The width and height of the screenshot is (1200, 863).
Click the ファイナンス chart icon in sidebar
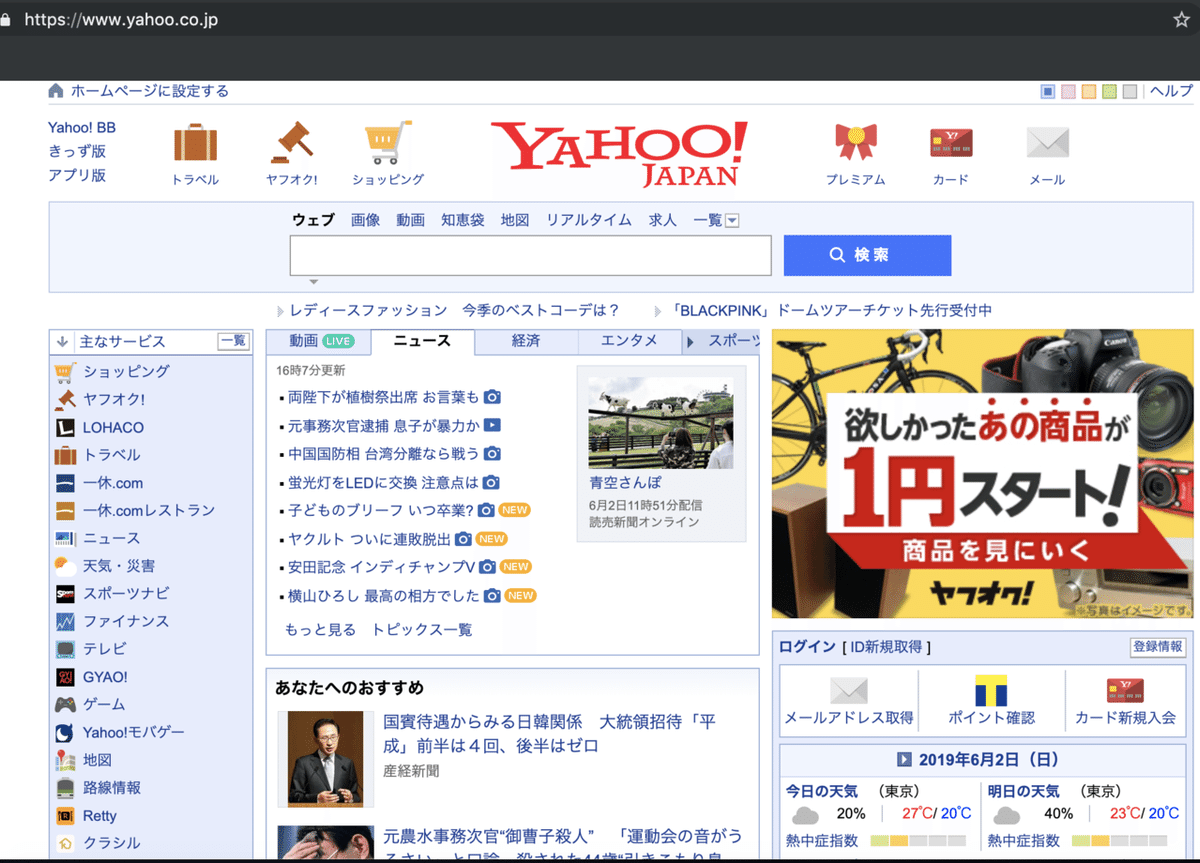pos(65,622)
